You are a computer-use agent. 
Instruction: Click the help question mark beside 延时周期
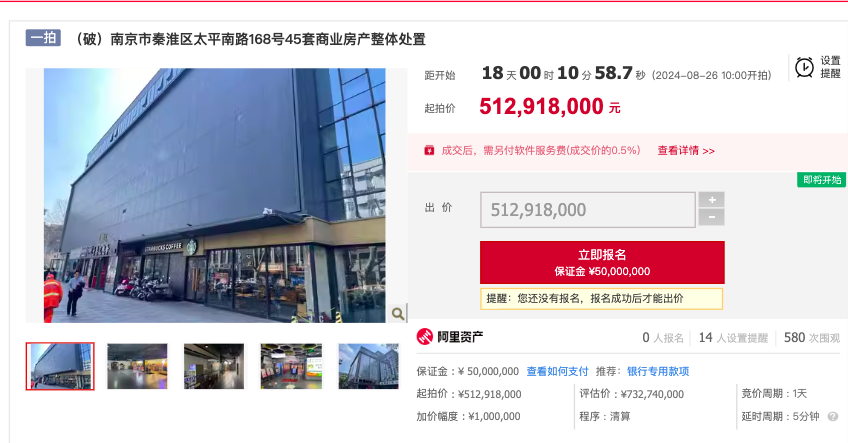click(833, 416)
